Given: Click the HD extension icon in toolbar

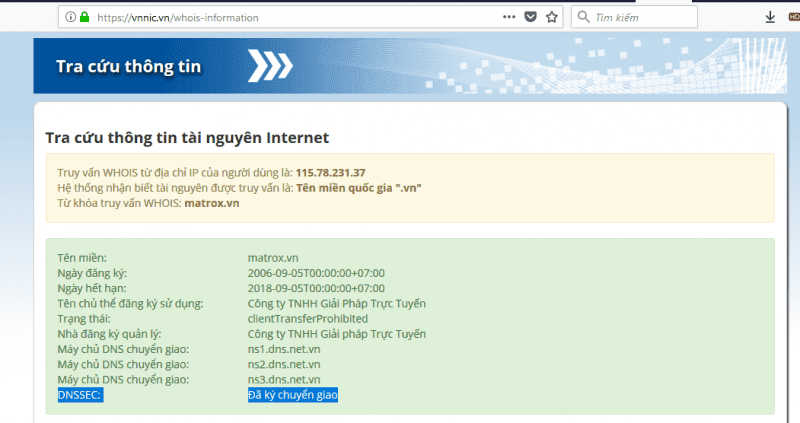Looking at the screenshot, I should coord(794,17).
